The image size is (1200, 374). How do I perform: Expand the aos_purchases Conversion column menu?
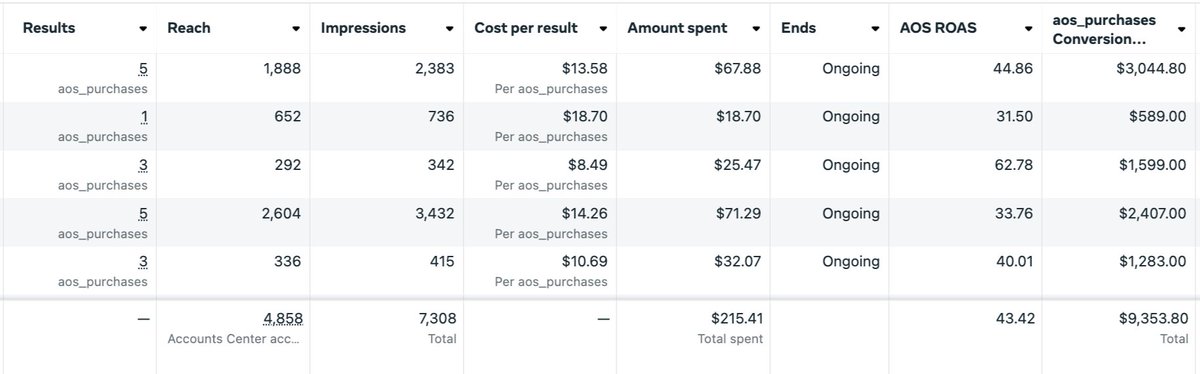(1182, 29)
